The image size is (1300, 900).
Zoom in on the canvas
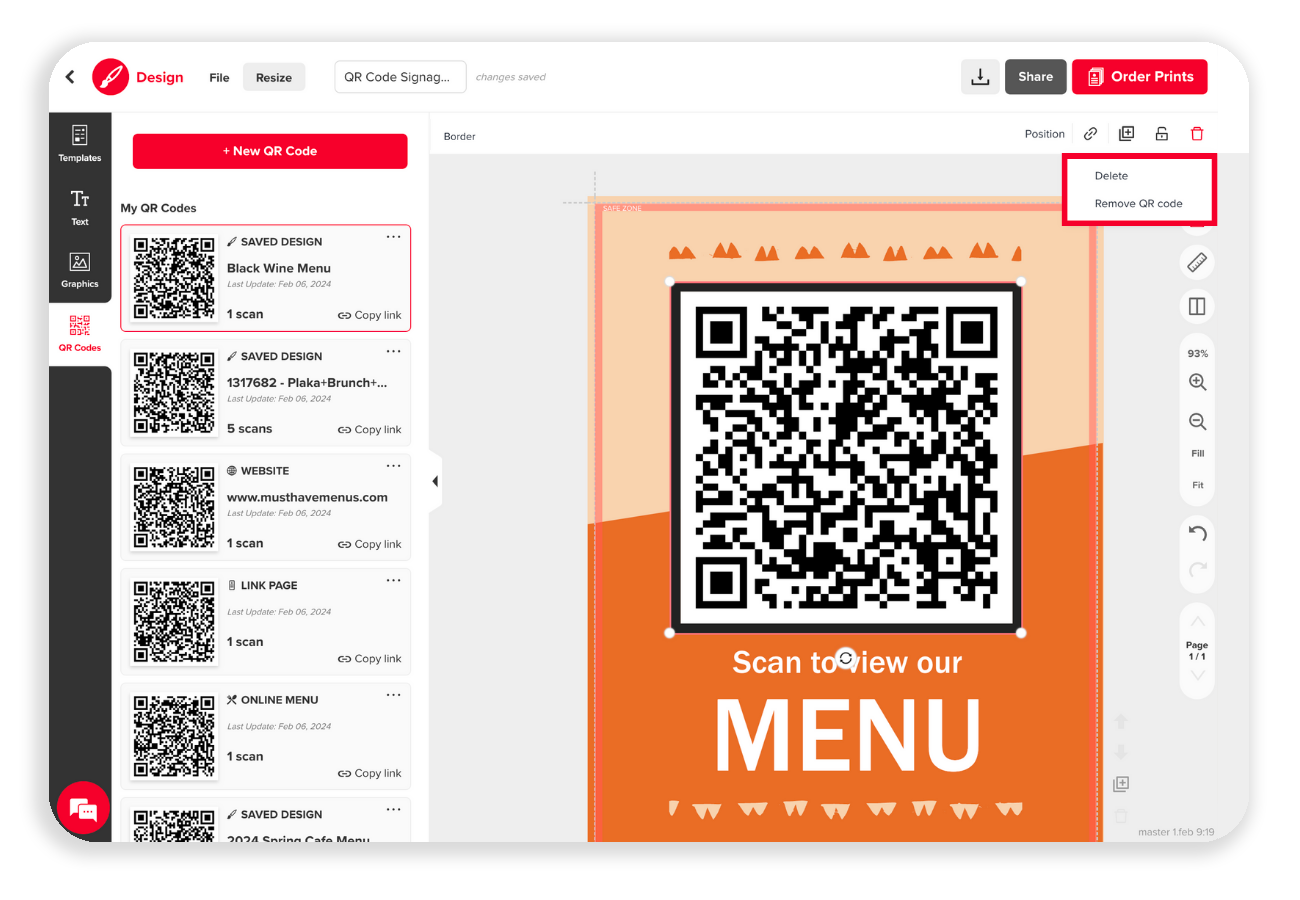coord(1197,383)
